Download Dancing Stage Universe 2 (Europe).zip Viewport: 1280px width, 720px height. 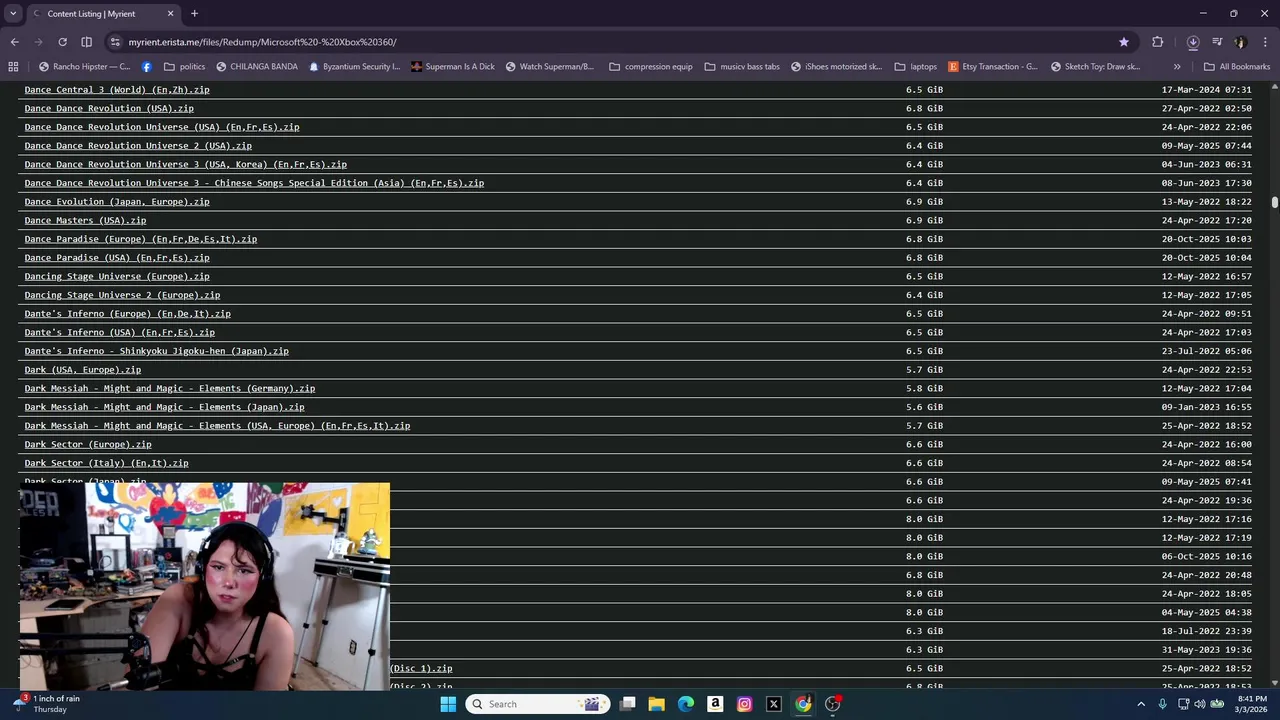pyautogui.click(x=122, y=295)
